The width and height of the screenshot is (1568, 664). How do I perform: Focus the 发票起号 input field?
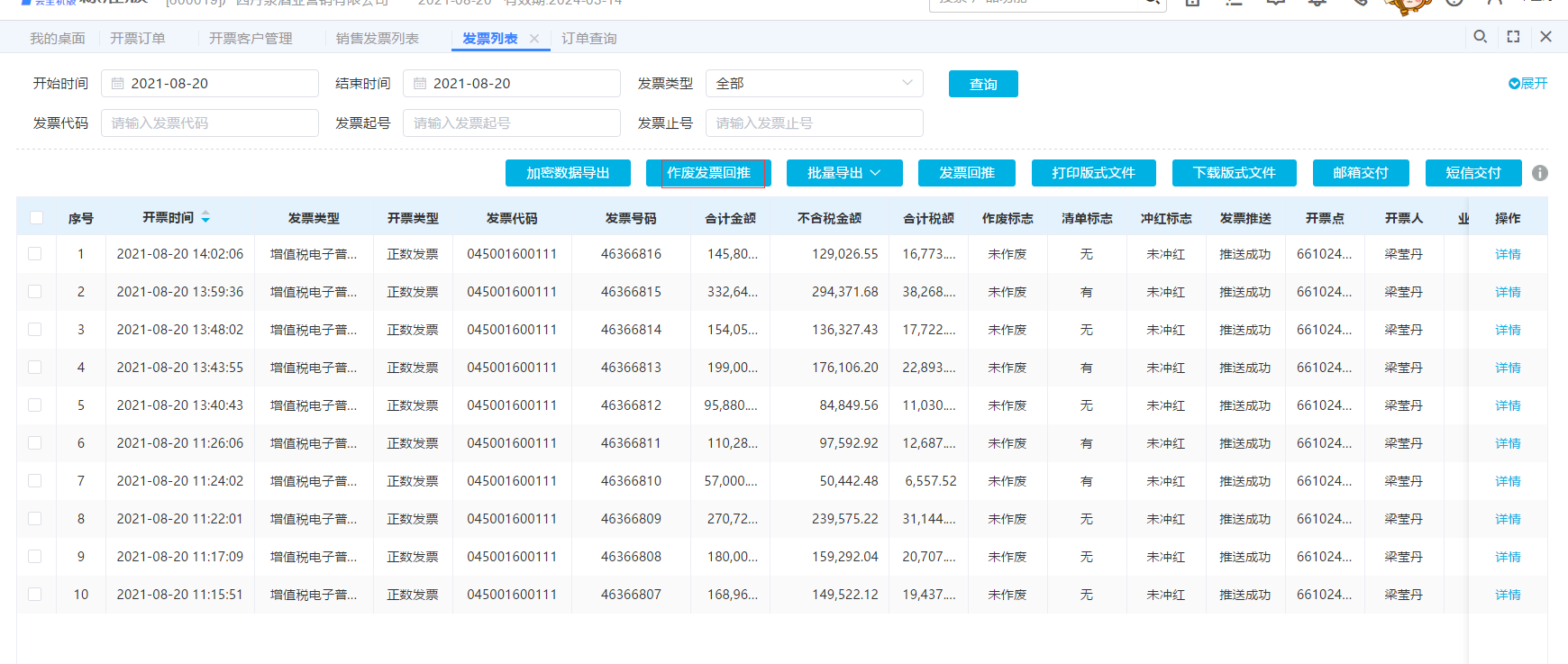[512, 123]
